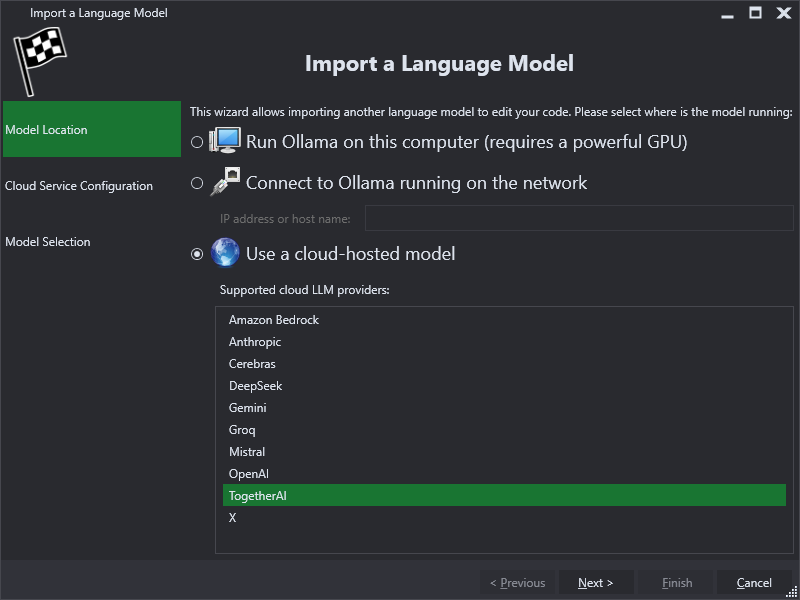Choose Gemini from providers list
This screenshot has width=800, height=600.
pyautogui.click(x=504, y=408)
